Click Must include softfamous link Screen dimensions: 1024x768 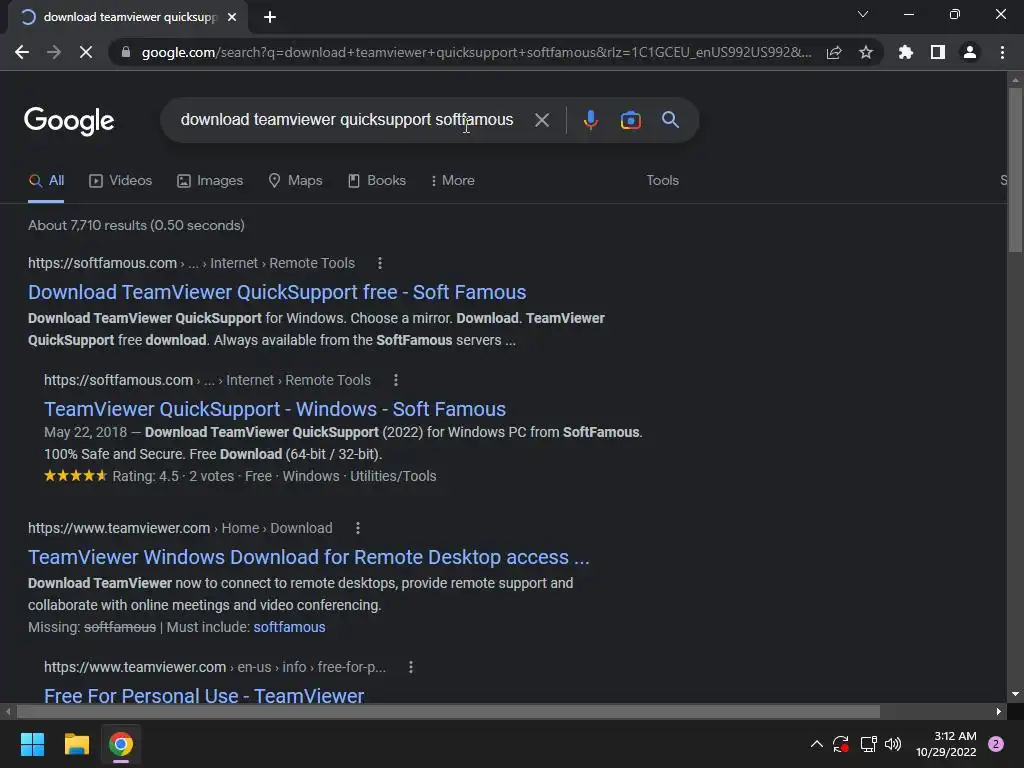coord(289,627)
